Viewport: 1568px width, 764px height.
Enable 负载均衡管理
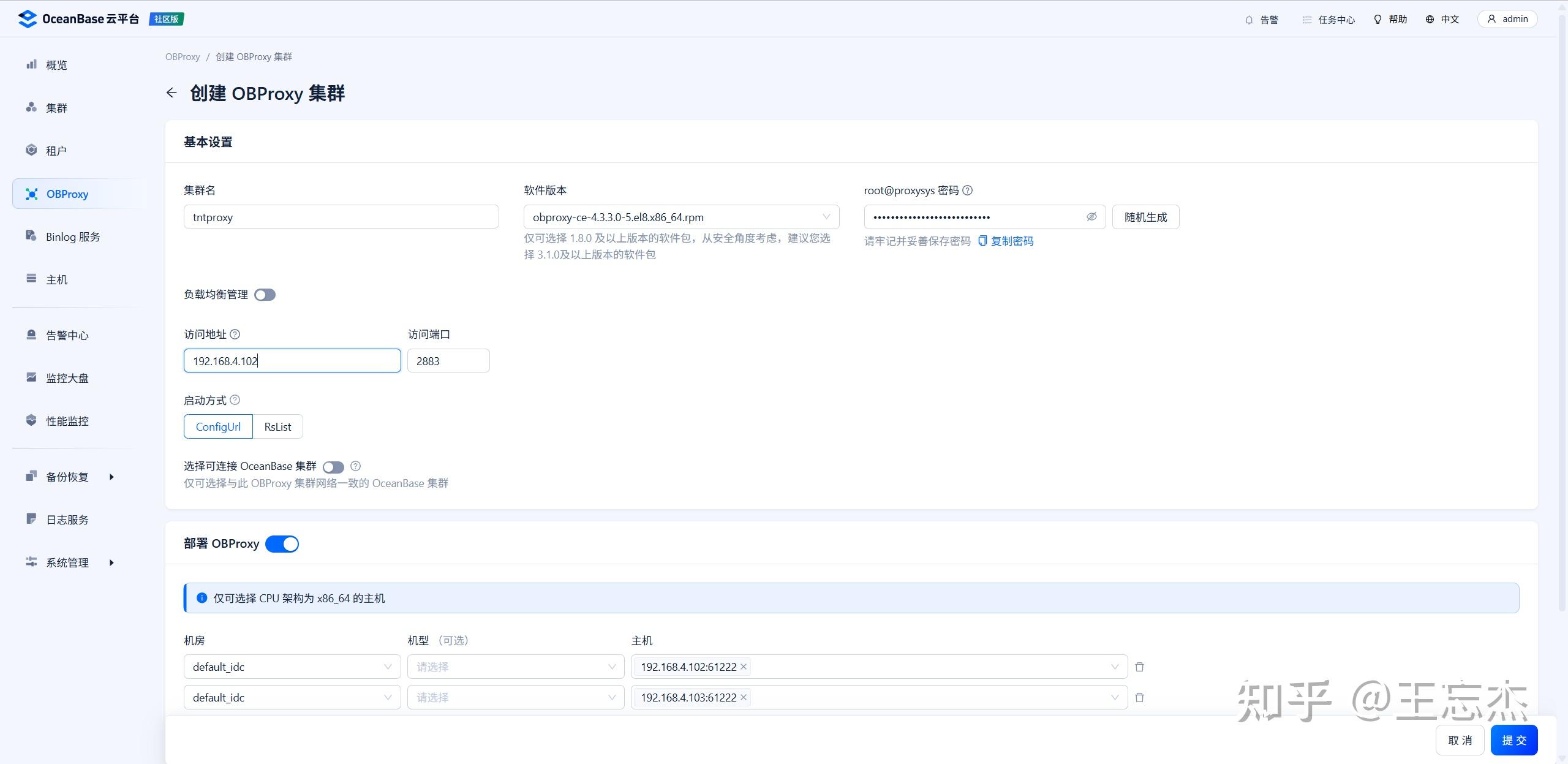coord(265,294)
